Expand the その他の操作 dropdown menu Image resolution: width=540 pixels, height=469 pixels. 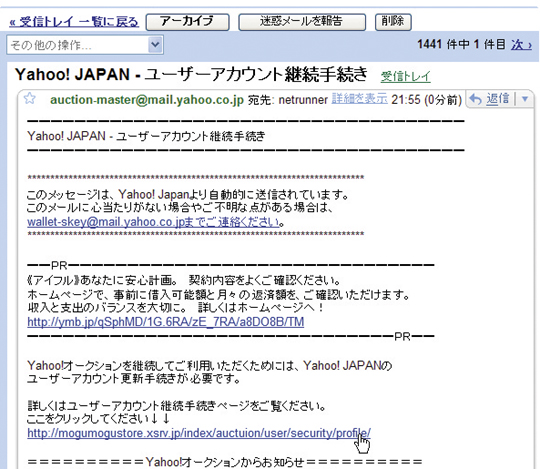pos(85,45)
